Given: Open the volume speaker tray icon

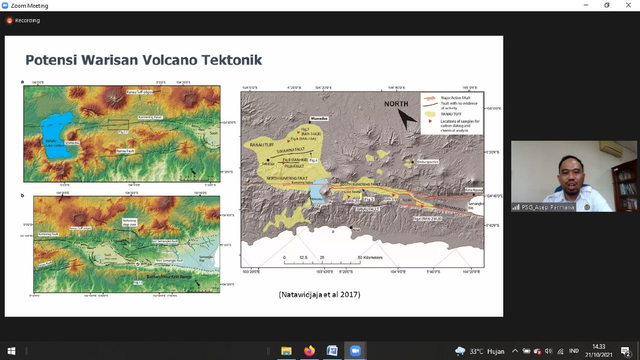Looking at the screenshot, I should pyautogui.click(x=549, y=351).
